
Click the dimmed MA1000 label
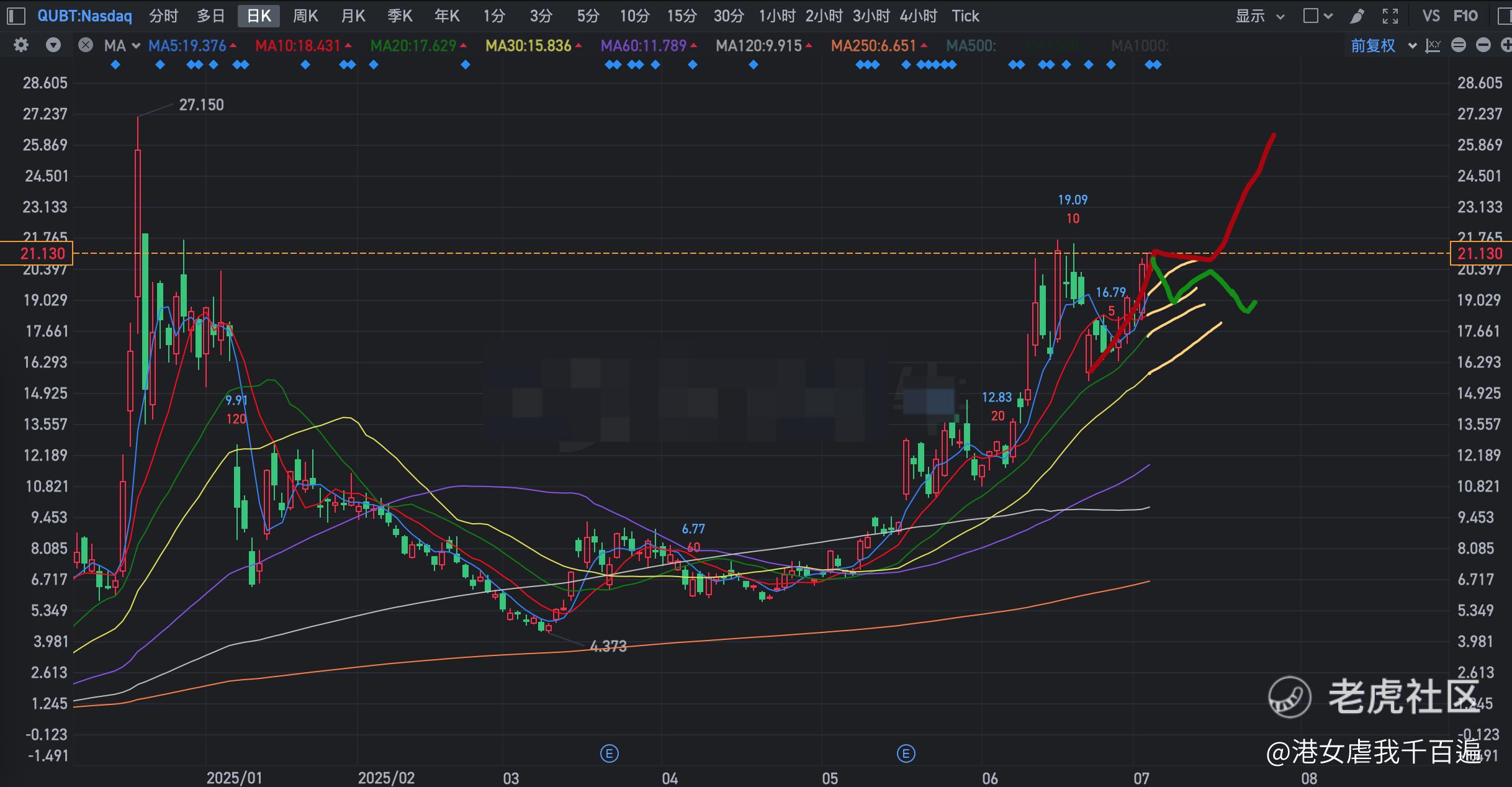click(1140, 45)
